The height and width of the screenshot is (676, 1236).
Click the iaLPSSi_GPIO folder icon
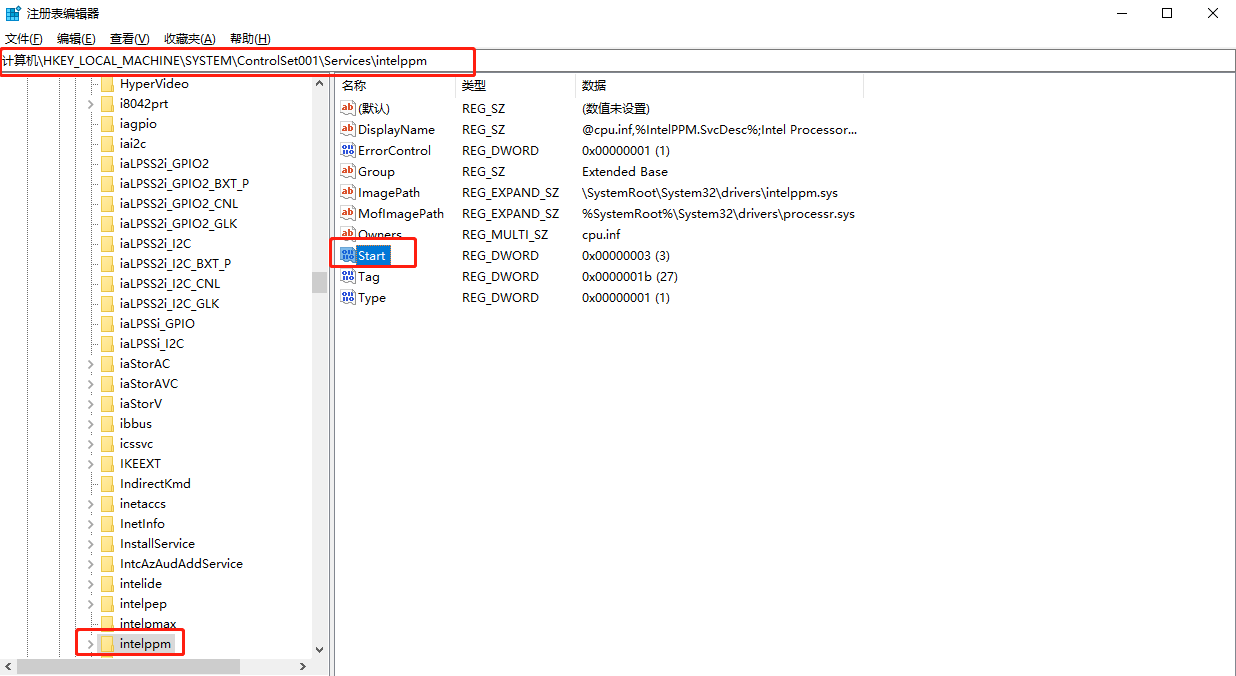(107, 324)
